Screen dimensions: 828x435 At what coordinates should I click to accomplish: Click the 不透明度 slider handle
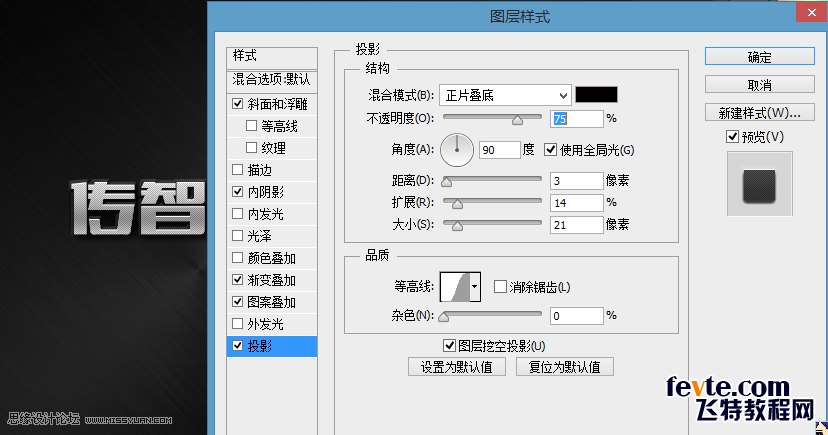coord(517,120)
